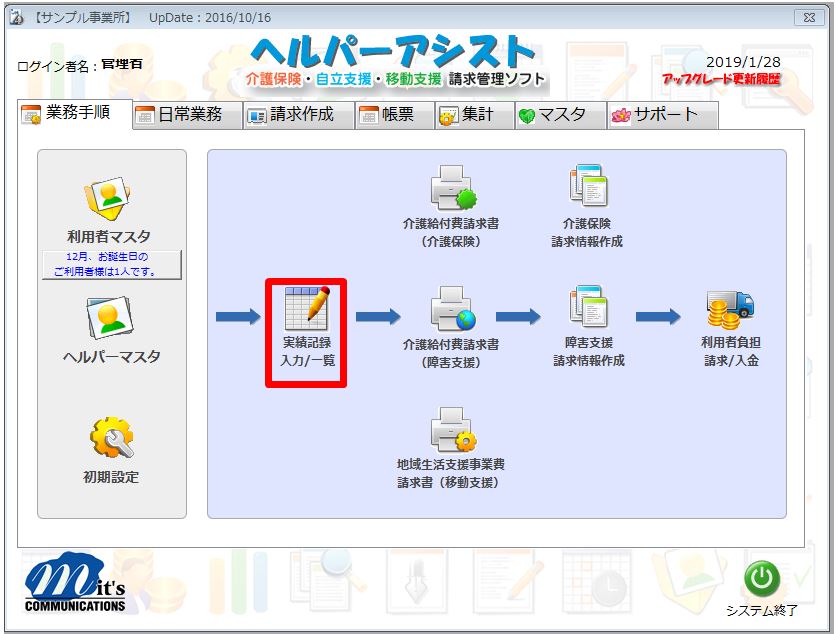Click 介護保険 請求情報作成 icon
Screen dimensions: 836x634
point(587,187)
